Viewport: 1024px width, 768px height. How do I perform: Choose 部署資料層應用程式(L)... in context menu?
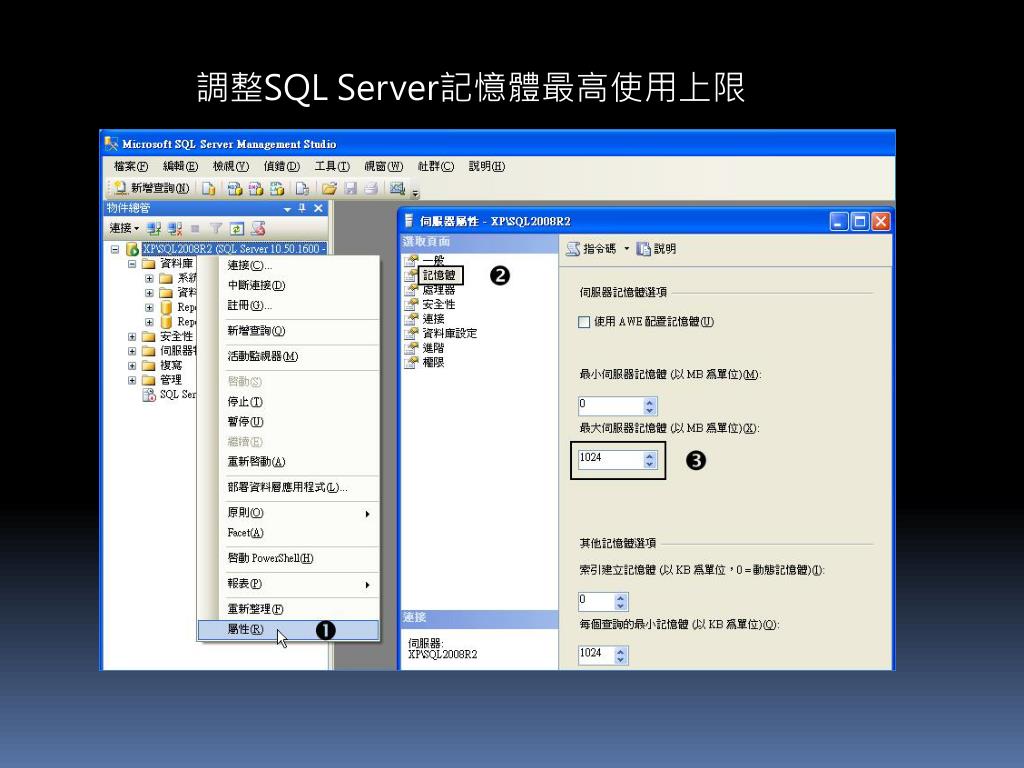coord(289,487)
